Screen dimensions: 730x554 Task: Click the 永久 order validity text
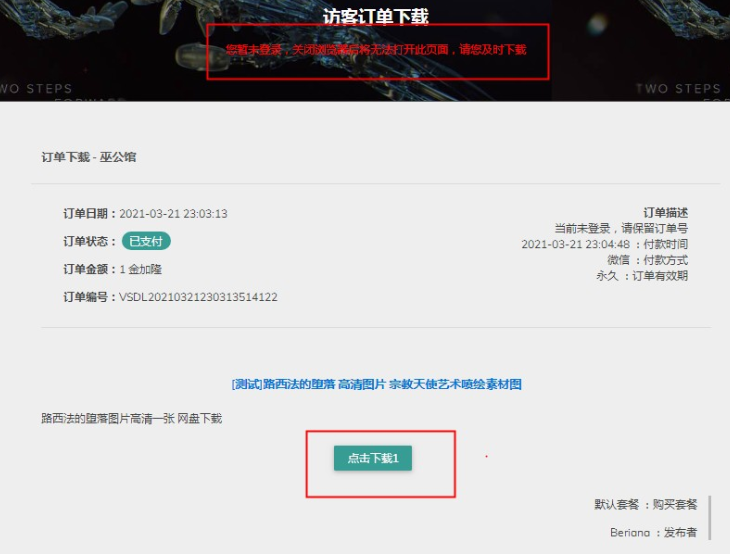(607, 276)
